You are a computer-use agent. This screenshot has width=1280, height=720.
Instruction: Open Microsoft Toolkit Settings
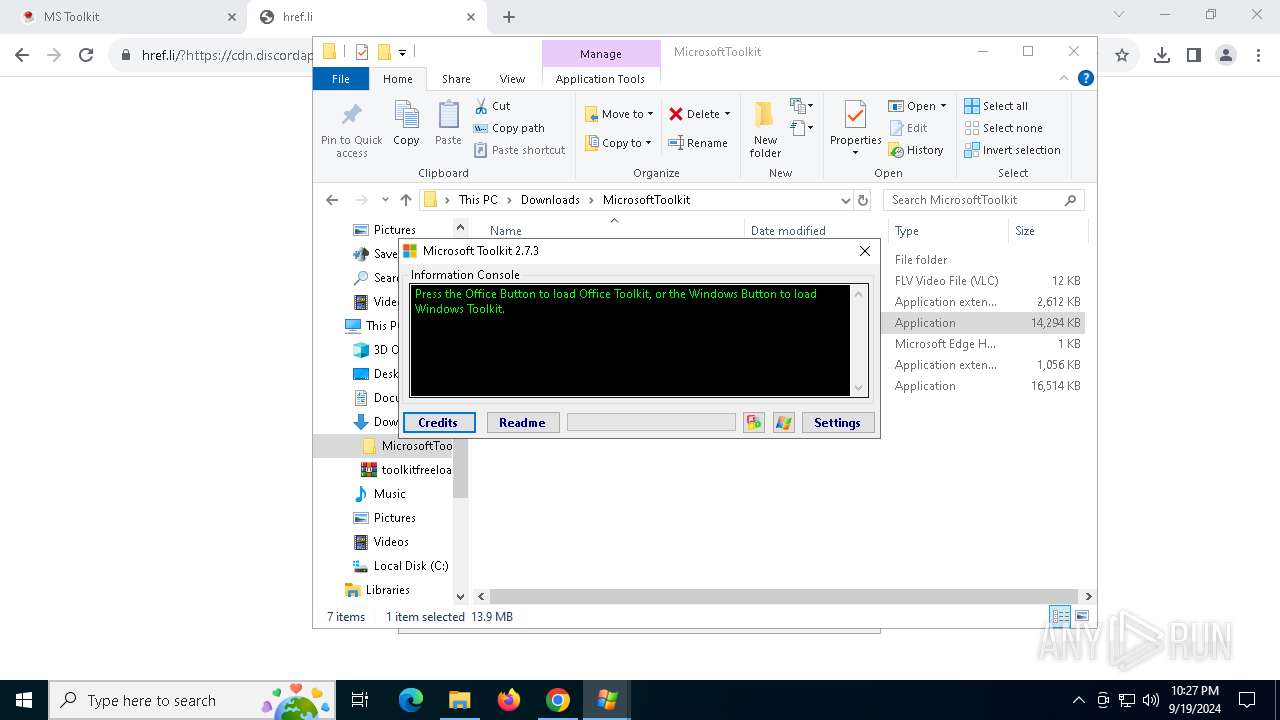(x=837, y=423)
